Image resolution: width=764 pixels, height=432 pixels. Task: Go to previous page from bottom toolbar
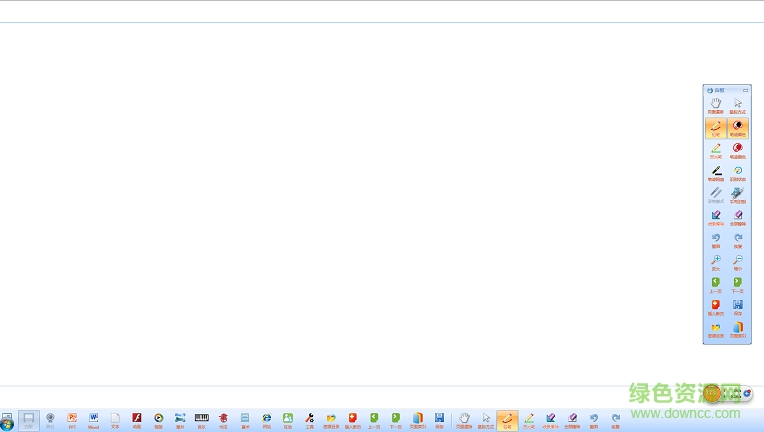[x=374, y=420]
